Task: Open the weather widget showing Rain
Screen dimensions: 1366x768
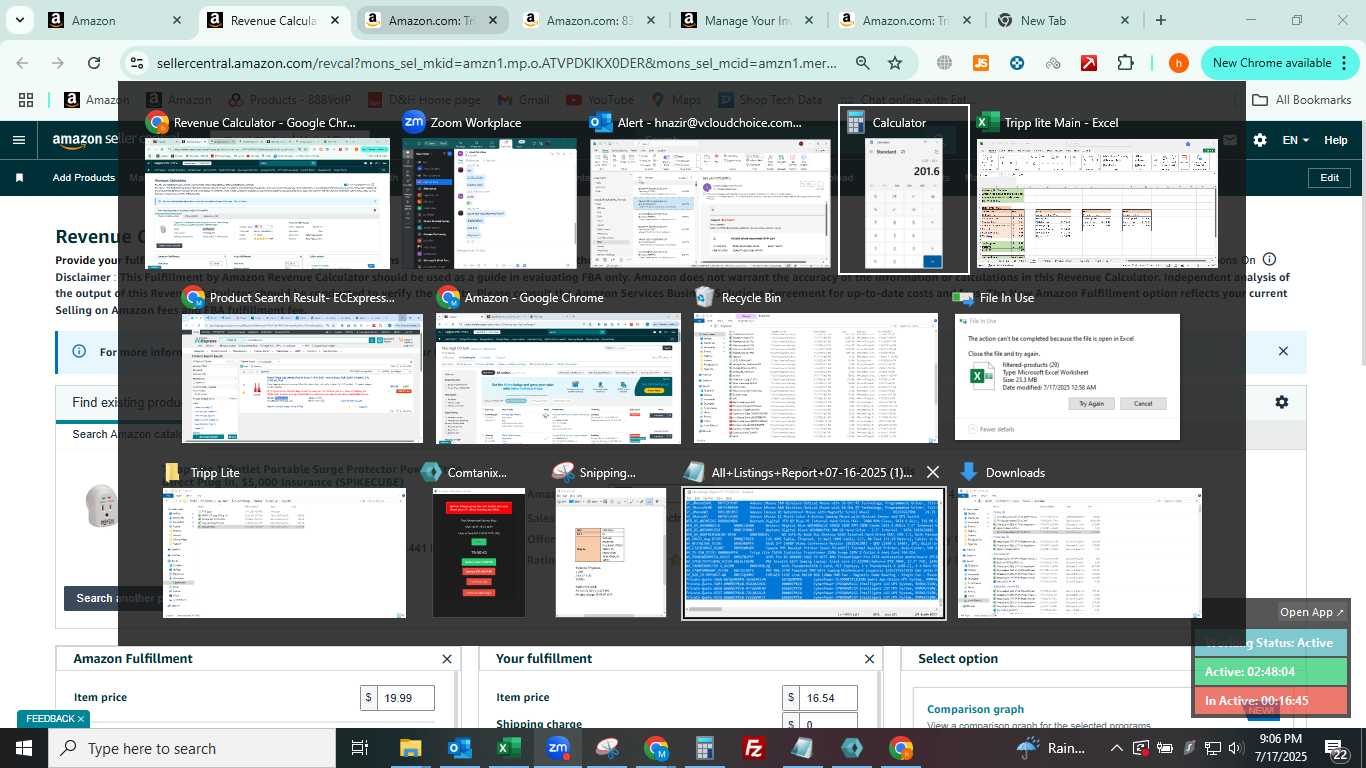Action: 1051,748
